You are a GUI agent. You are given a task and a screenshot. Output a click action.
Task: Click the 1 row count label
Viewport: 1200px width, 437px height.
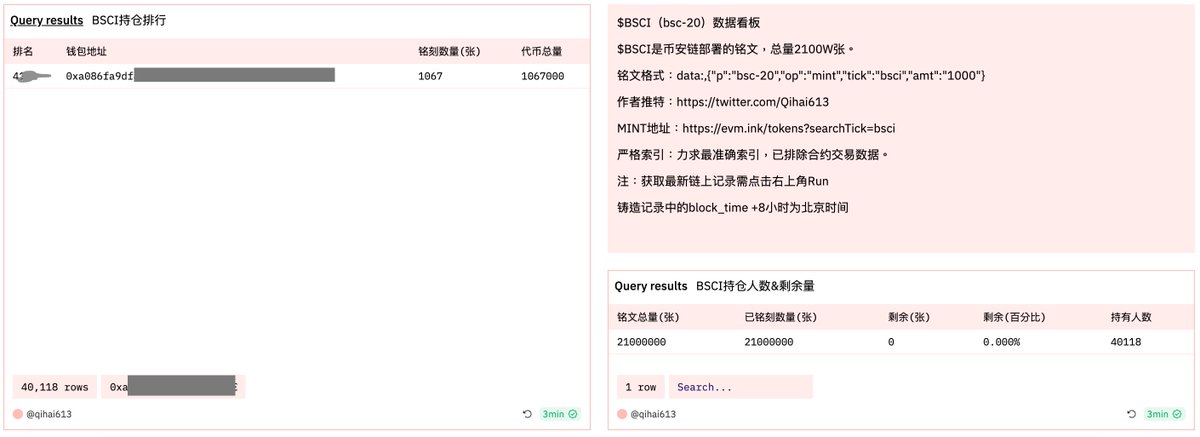coord(641,387)
